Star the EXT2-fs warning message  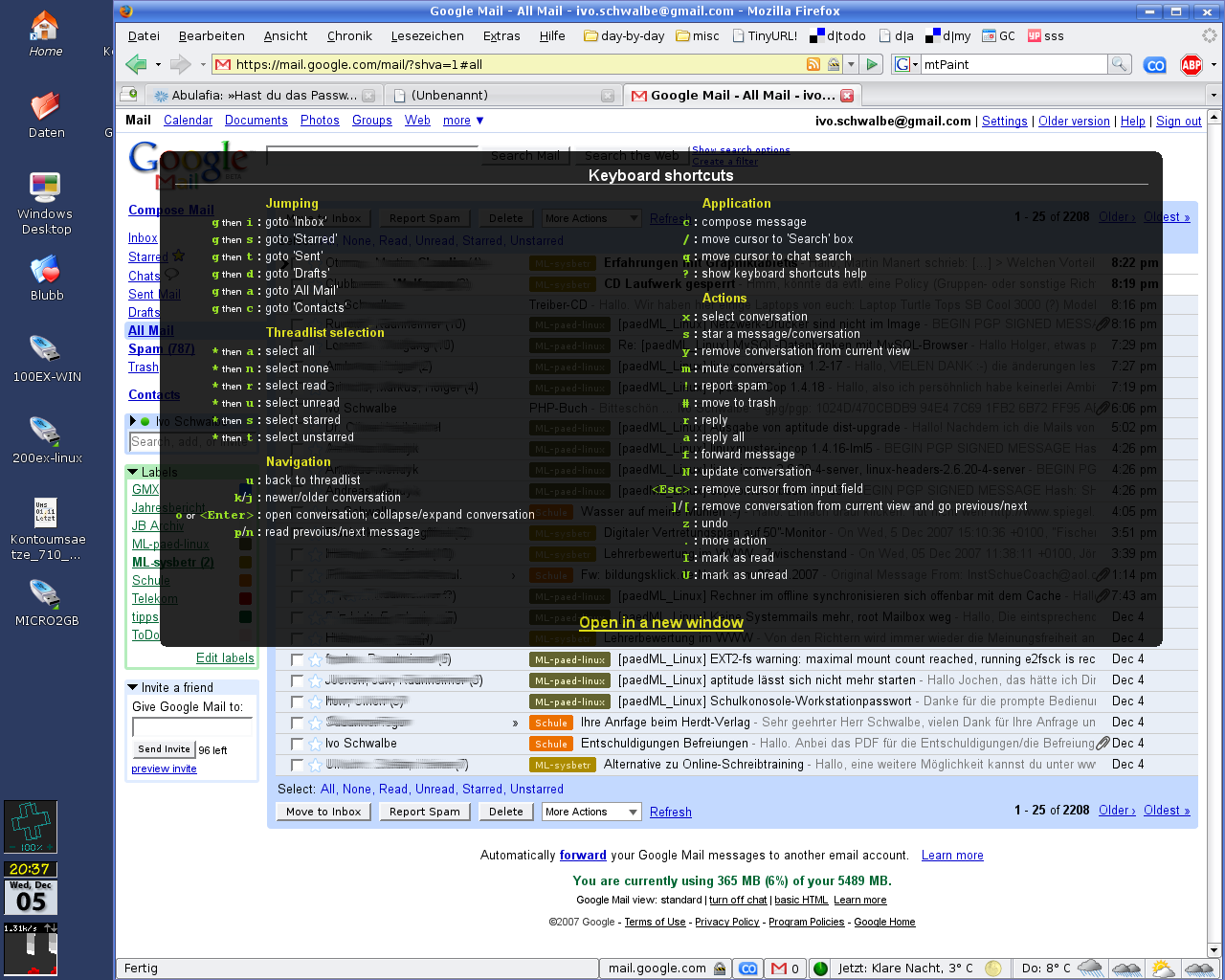click(315, 659)
